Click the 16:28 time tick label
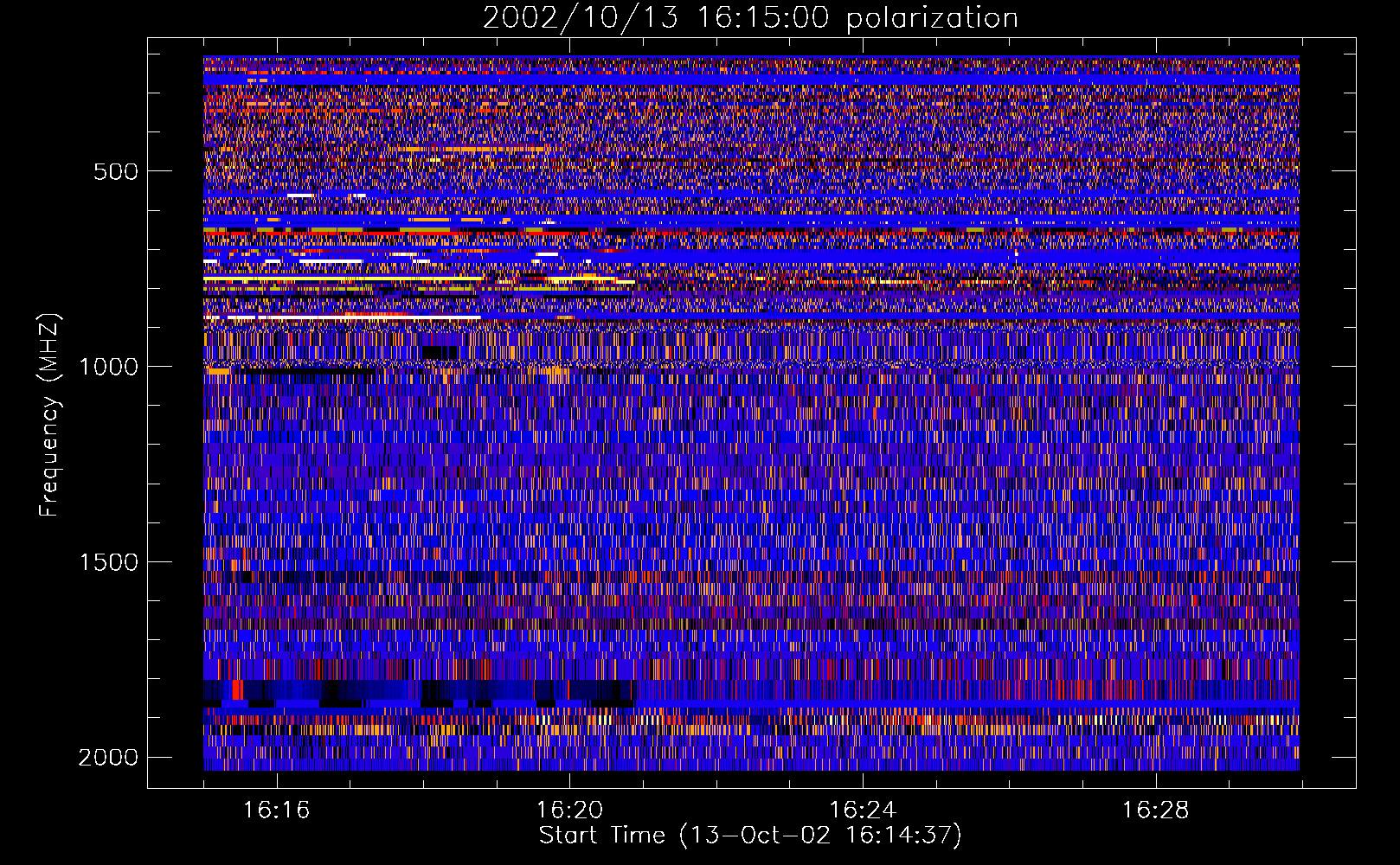The width and height of the screenshot is (1400, 865). (x=1156, y=810)
